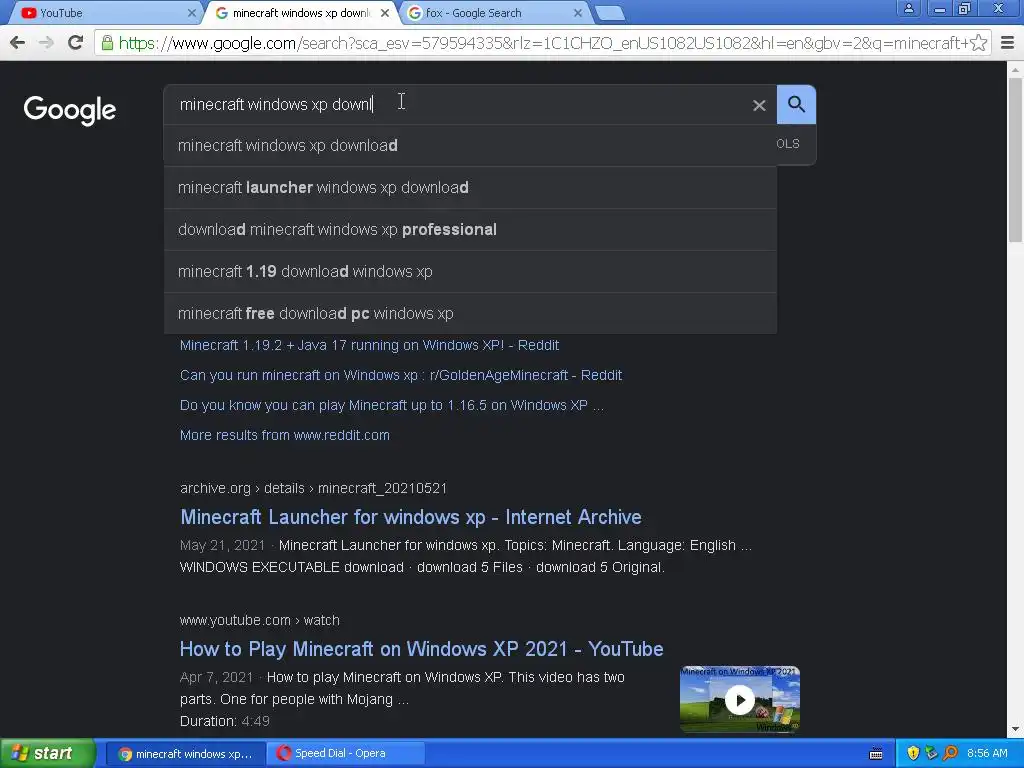Play the Minecraft on Windows XP video thumbnail
The image size is (1024, 768).
(740, 699)
